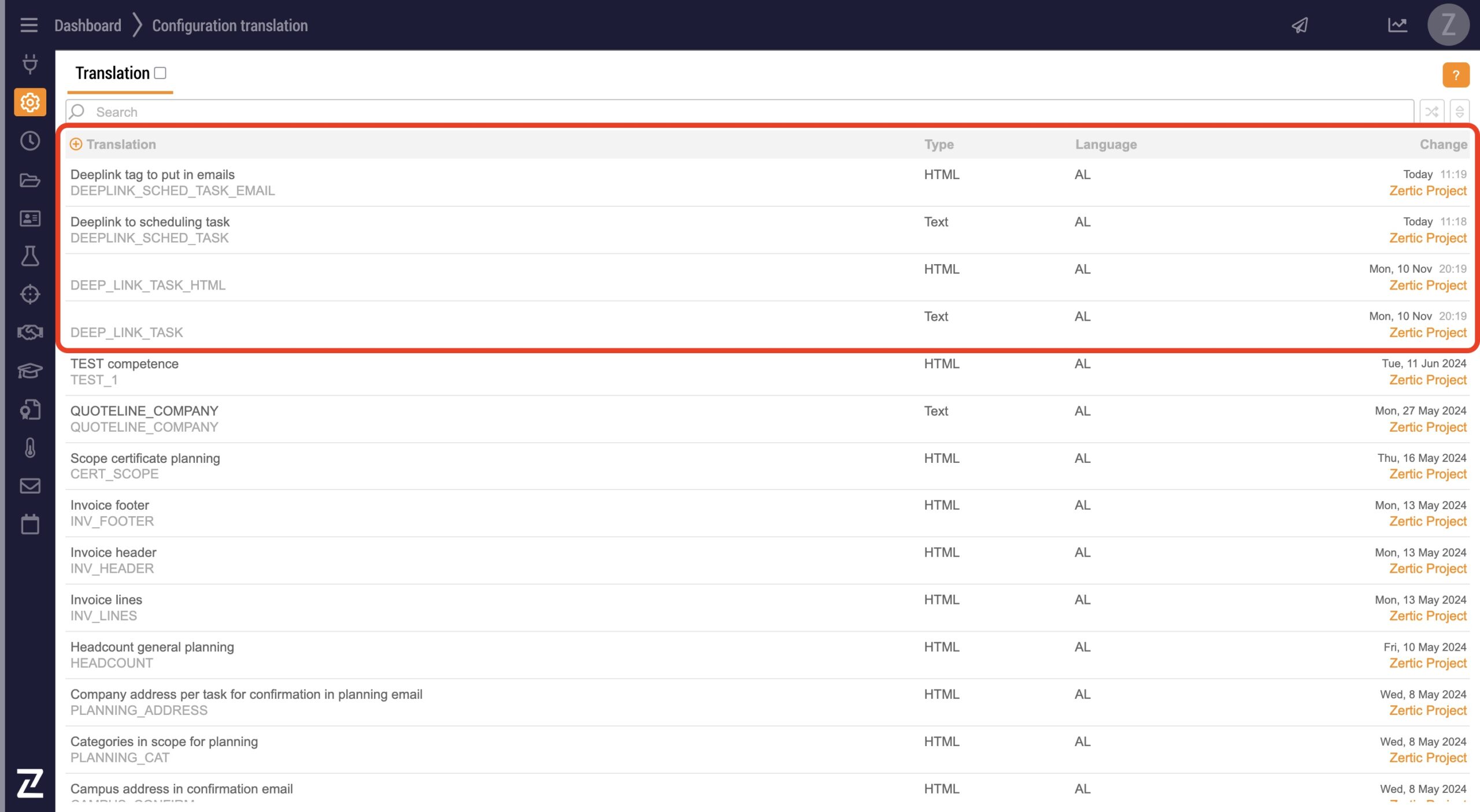Go to Dashboard breadcrumb

tap(88, 25)
